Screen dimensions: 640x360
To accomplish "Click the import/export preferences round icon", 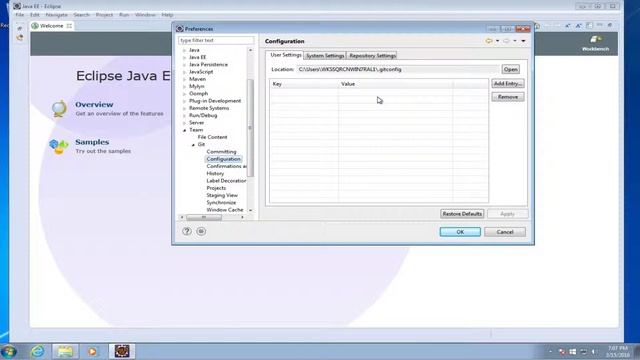I will 201,231.
